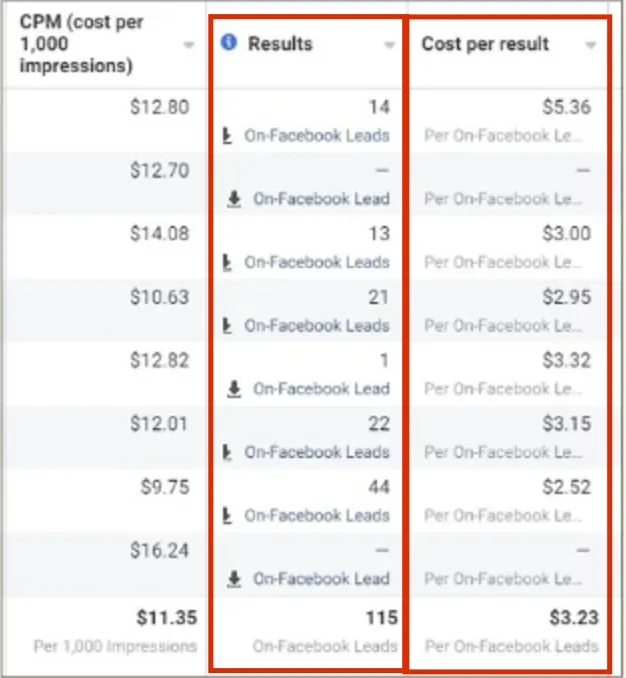626x678 pixels.
Task: Click the Results column header label
Action: click(280, 44)
